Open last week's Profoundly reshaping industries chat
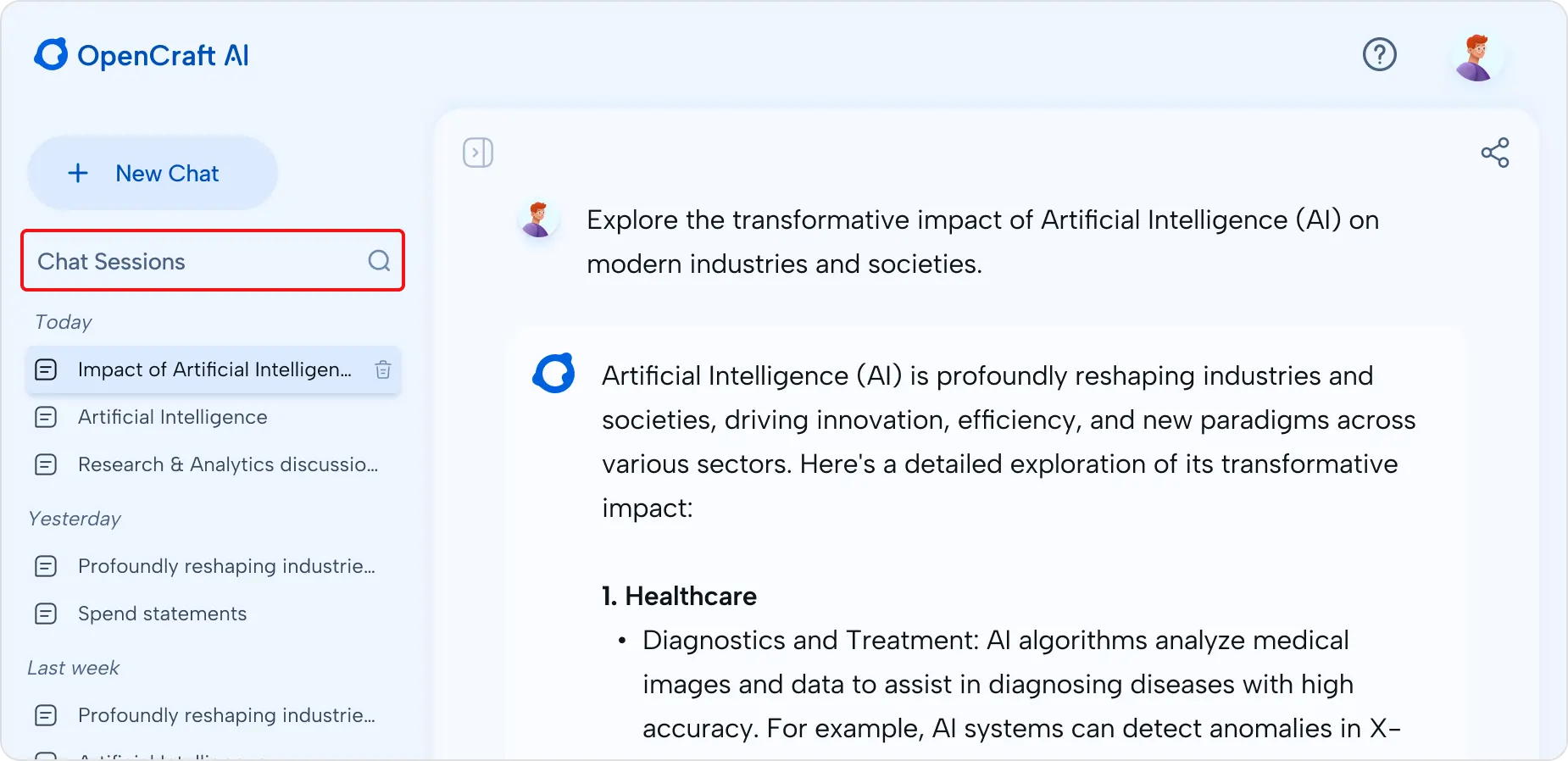This screenshot has width=1568, height=761. click(225, 715)
